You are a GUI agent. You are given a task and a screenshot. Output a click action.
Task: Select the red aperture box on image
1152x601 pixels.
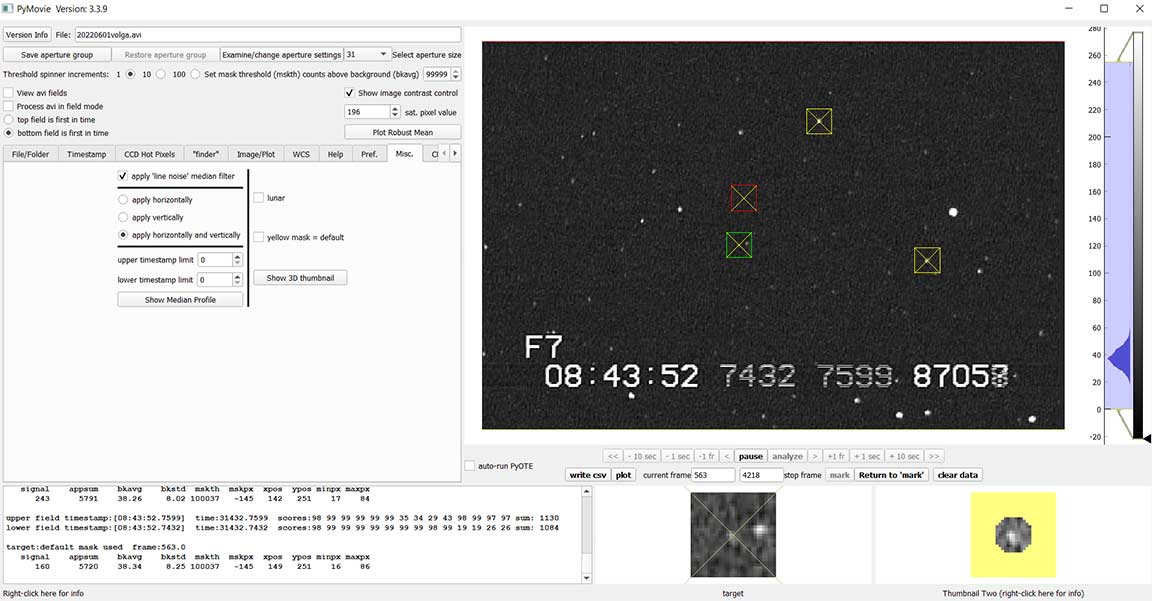(744, 198)
